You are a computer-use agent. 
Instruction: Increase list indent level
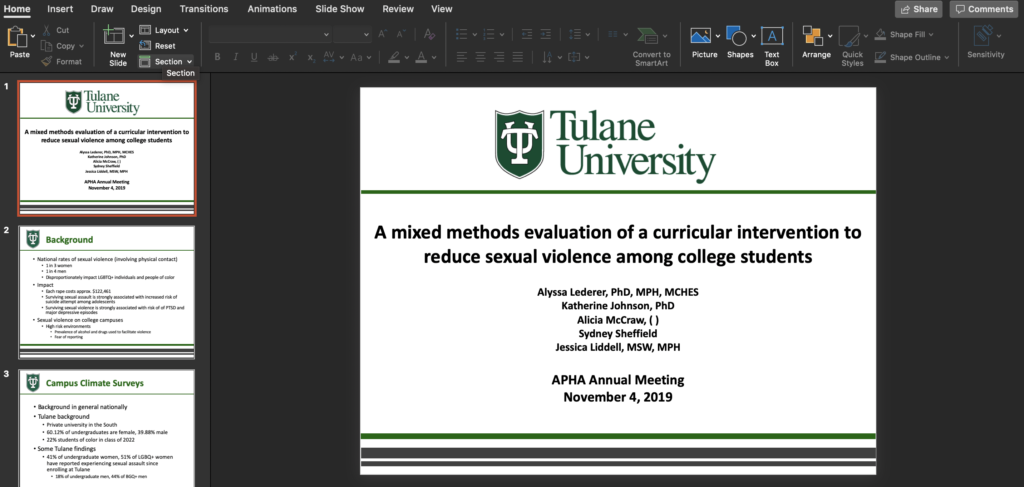click(x=545, y=34)
